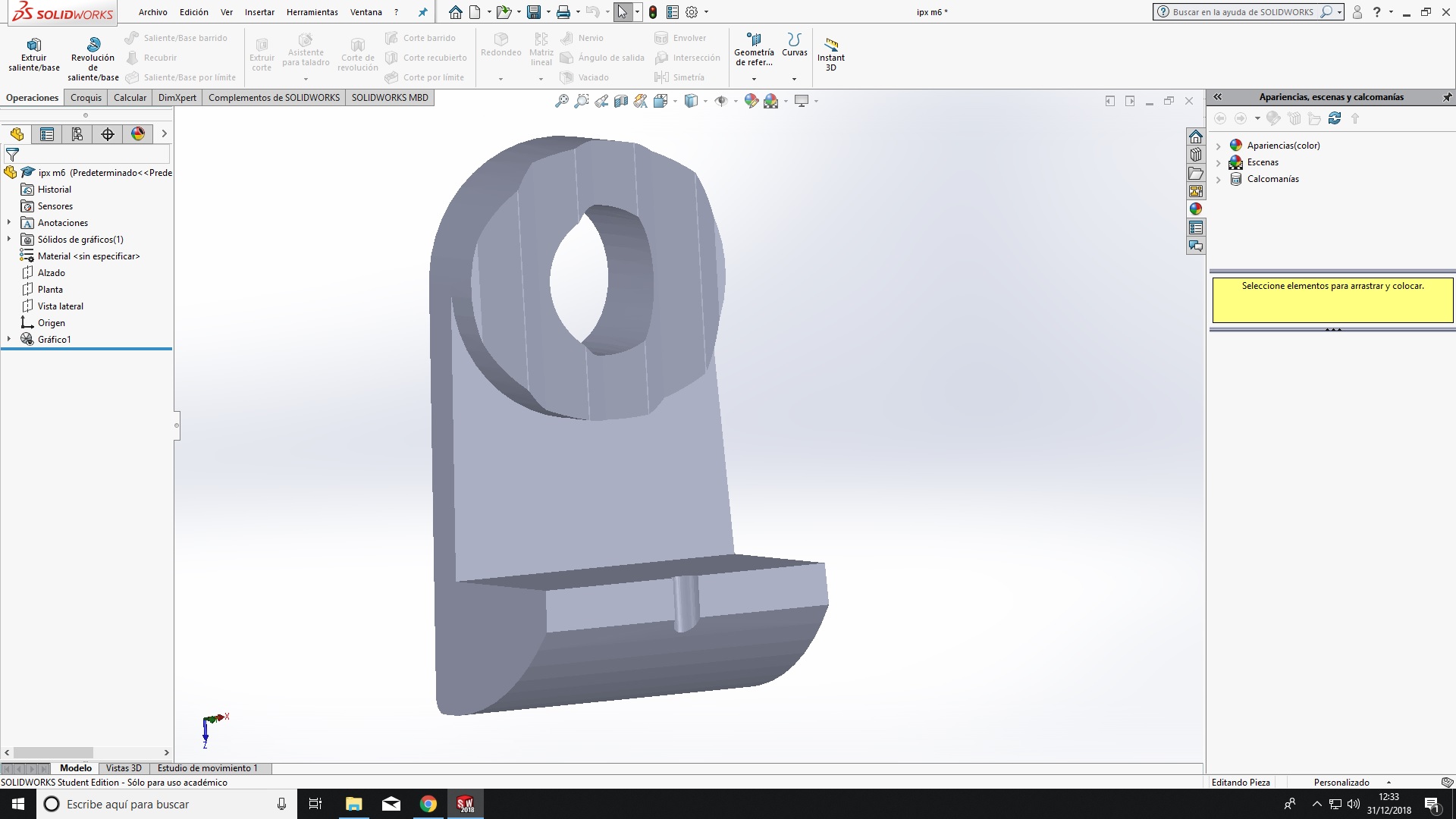Screen dimensions: 1456x819
Task: Open the FeatureManager design tree tab
Action: [17, 134]
